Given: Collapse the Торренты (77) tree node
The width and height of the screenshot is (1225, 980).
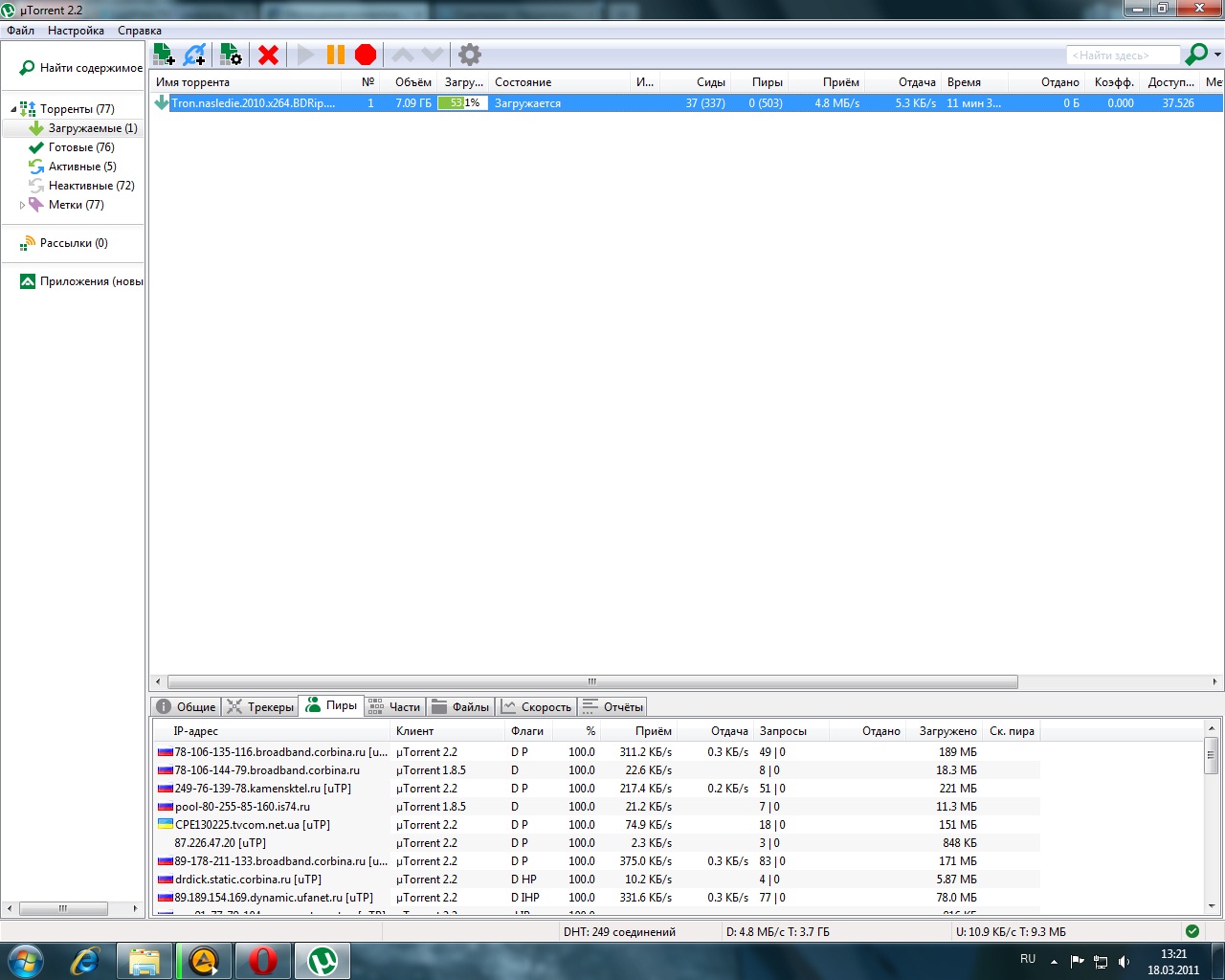Looking at the screenshot, I should (13, 109).
